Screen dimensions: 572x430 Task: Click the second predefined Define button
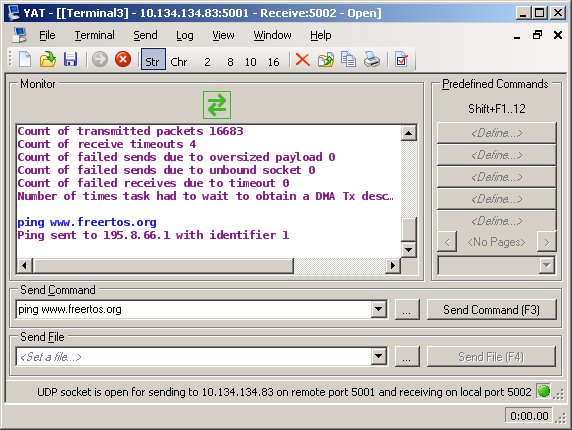[496, 155]
